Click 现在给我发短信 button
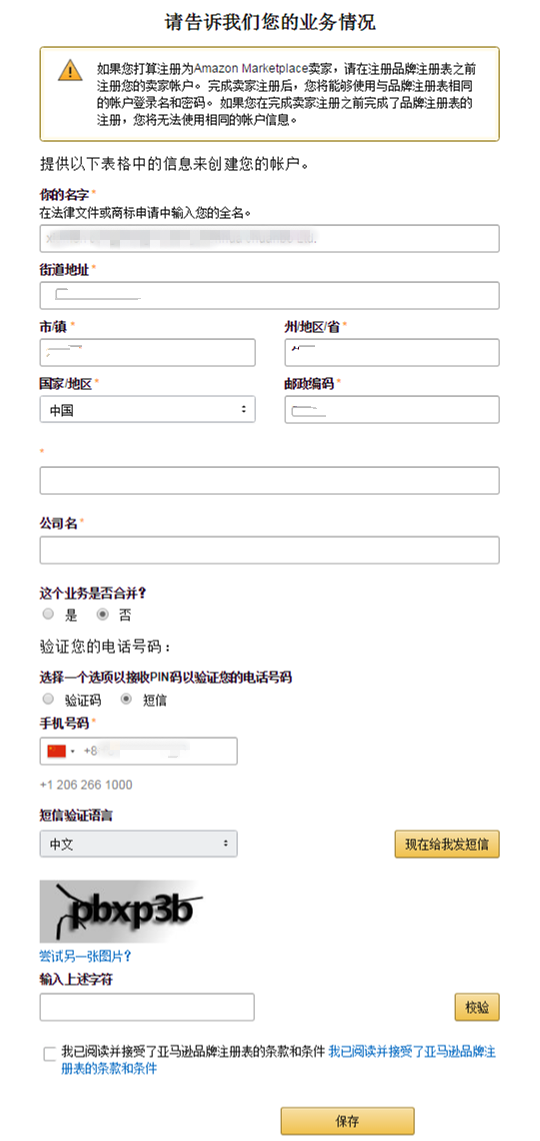Screen dimensions: 540x1141 [447, 845]
